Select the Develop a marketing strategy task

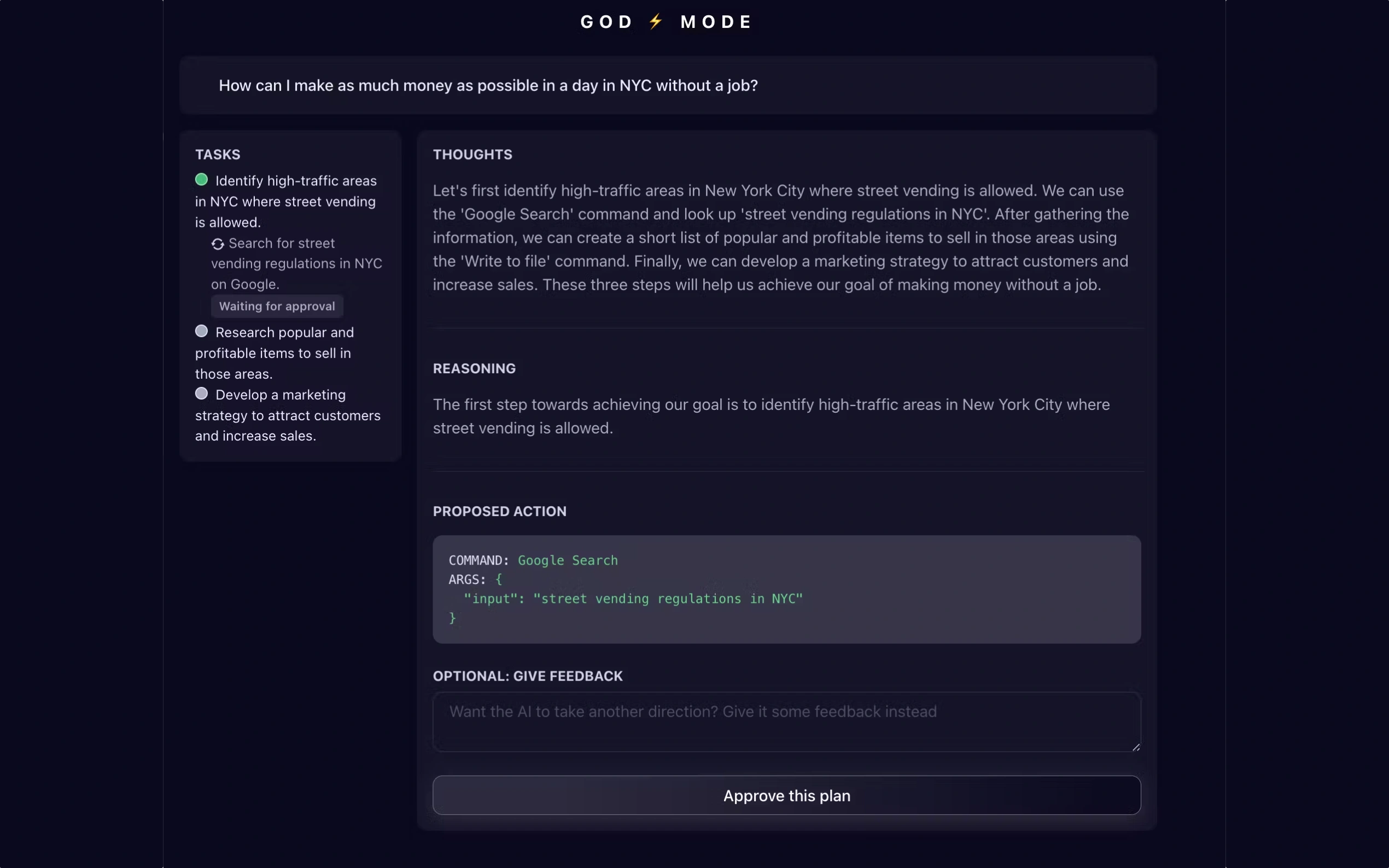(288, 415)
